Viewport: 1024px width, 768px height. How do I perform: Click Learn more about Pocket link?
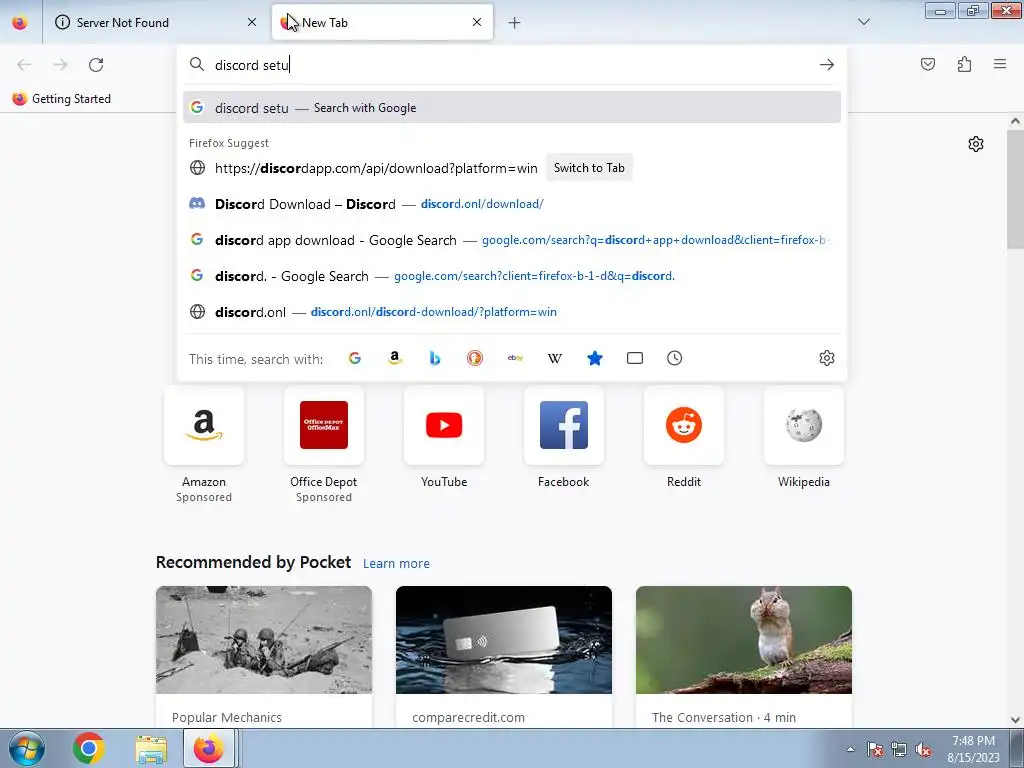(396, 564)
